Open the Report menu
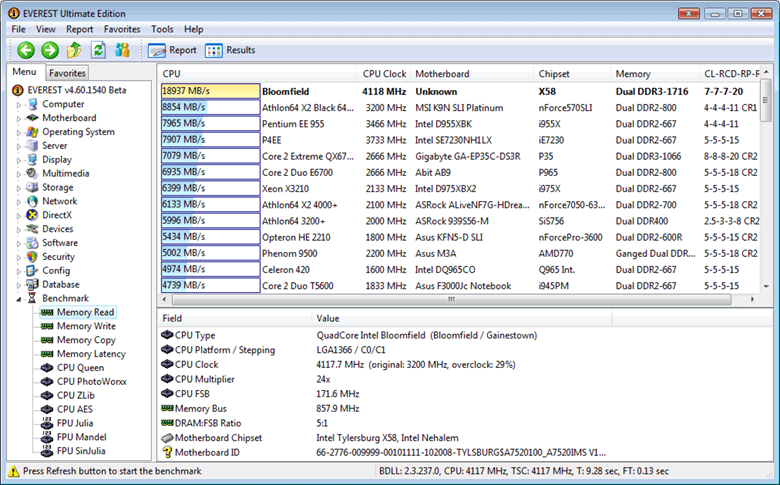The width and height of the screenshot is (780, 485). tap(80, 29)
